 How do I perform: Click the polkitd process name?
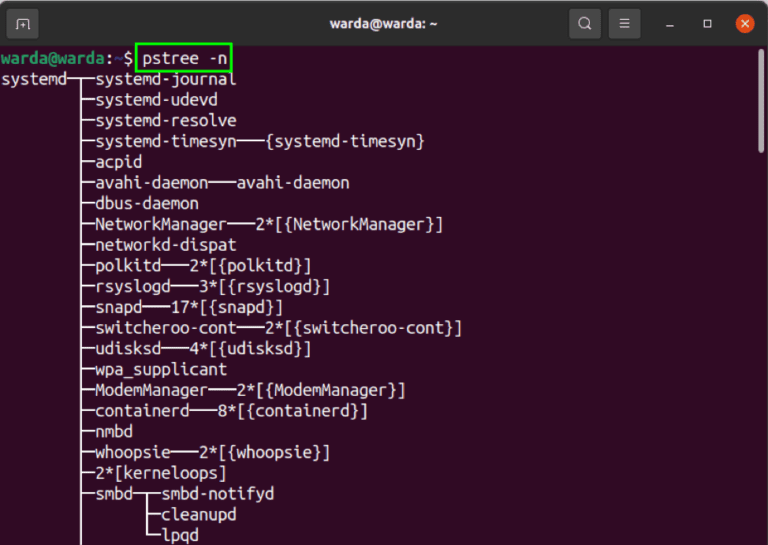pos(128,265)
